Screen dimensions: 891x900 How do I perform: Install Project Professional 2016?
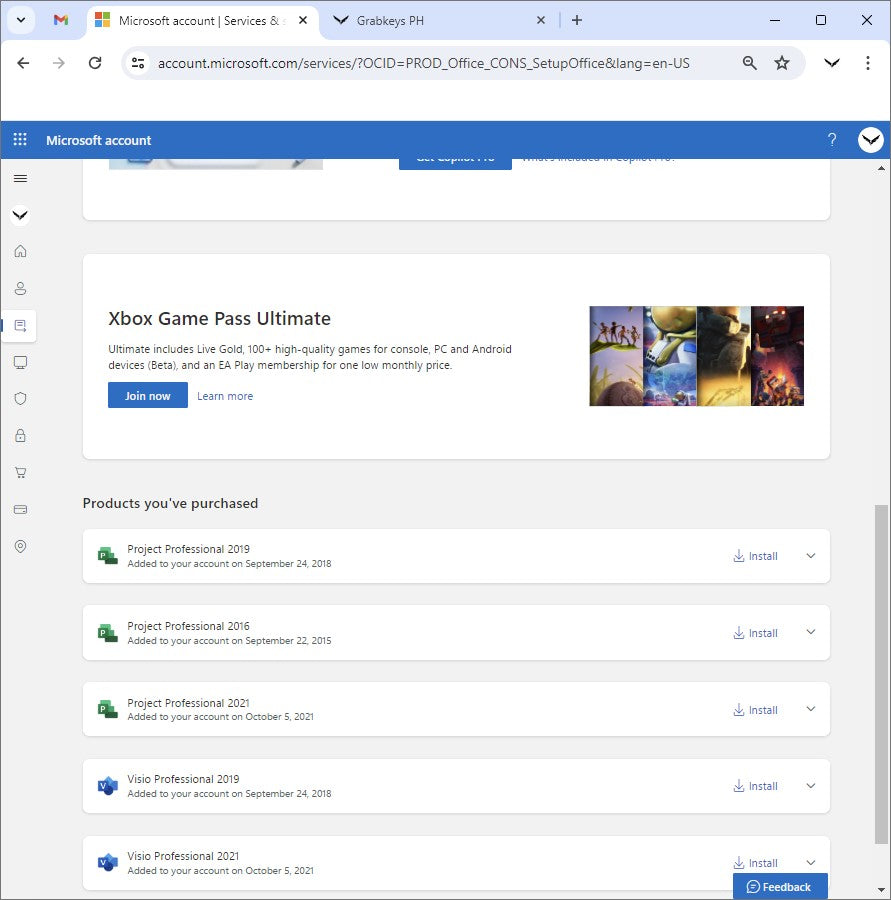coord(756,633)
